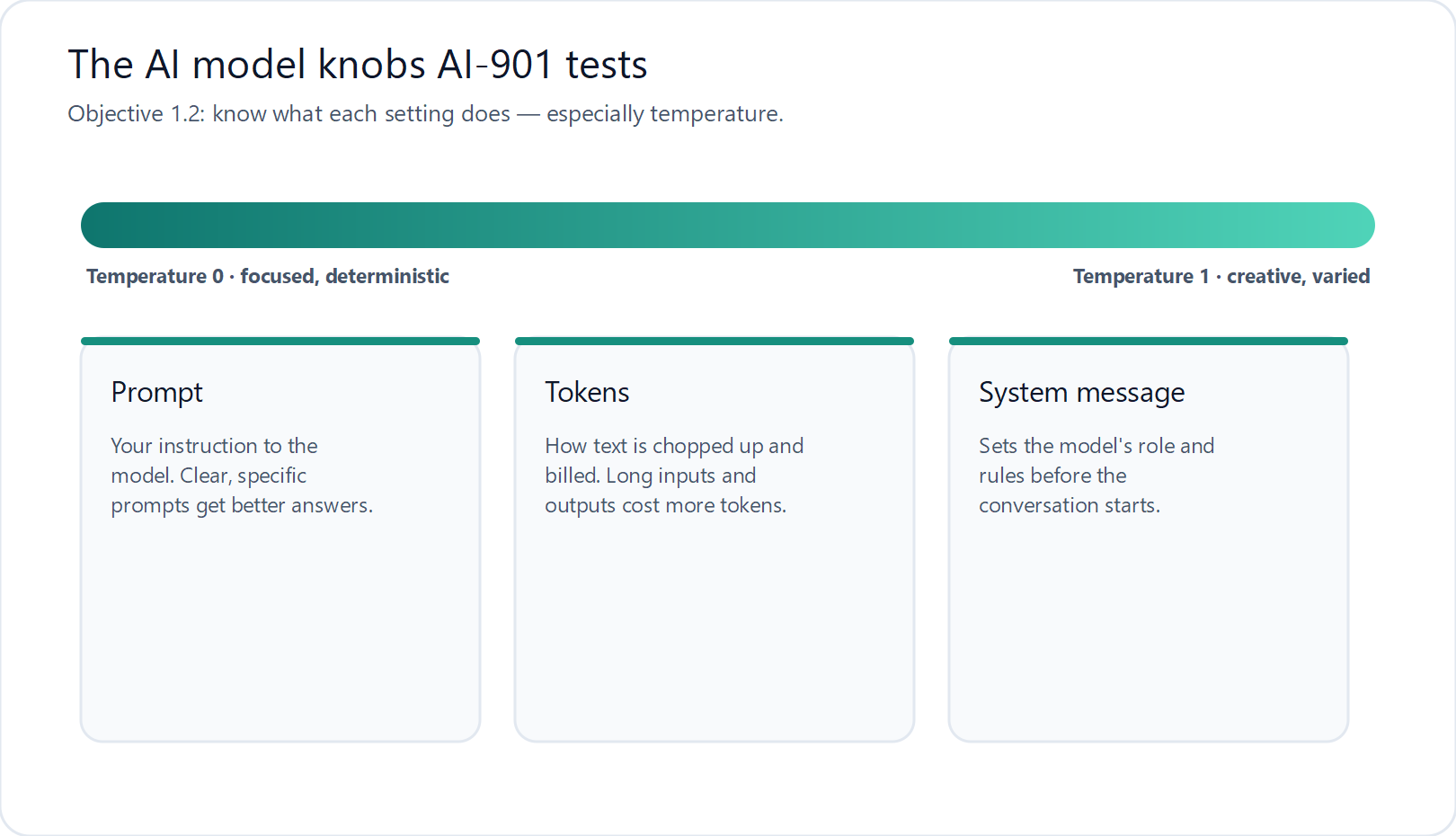This screenshot has width=1456, height=836.
Task: Select the System message card heading
Action: [1082, 393]
